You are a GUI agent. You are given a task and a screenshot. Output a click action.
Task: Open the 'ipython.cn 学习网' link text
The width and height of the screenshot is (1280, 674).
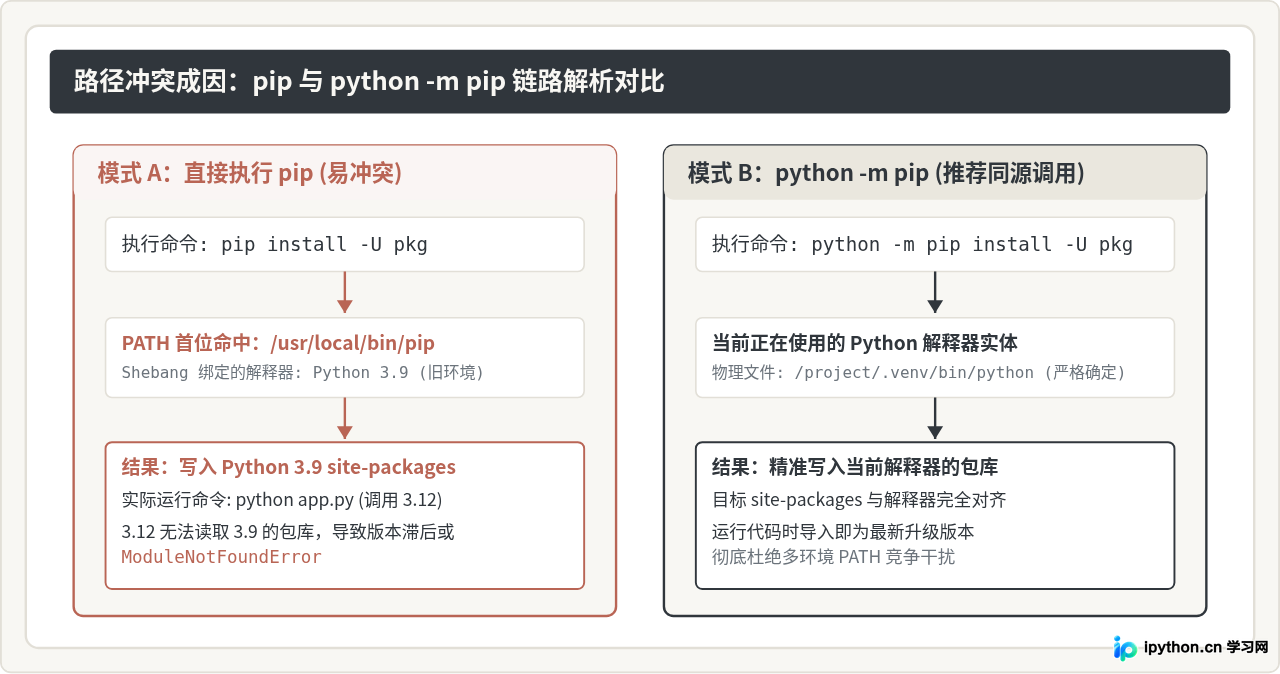pyautogui.click(x=1206, y=648)
